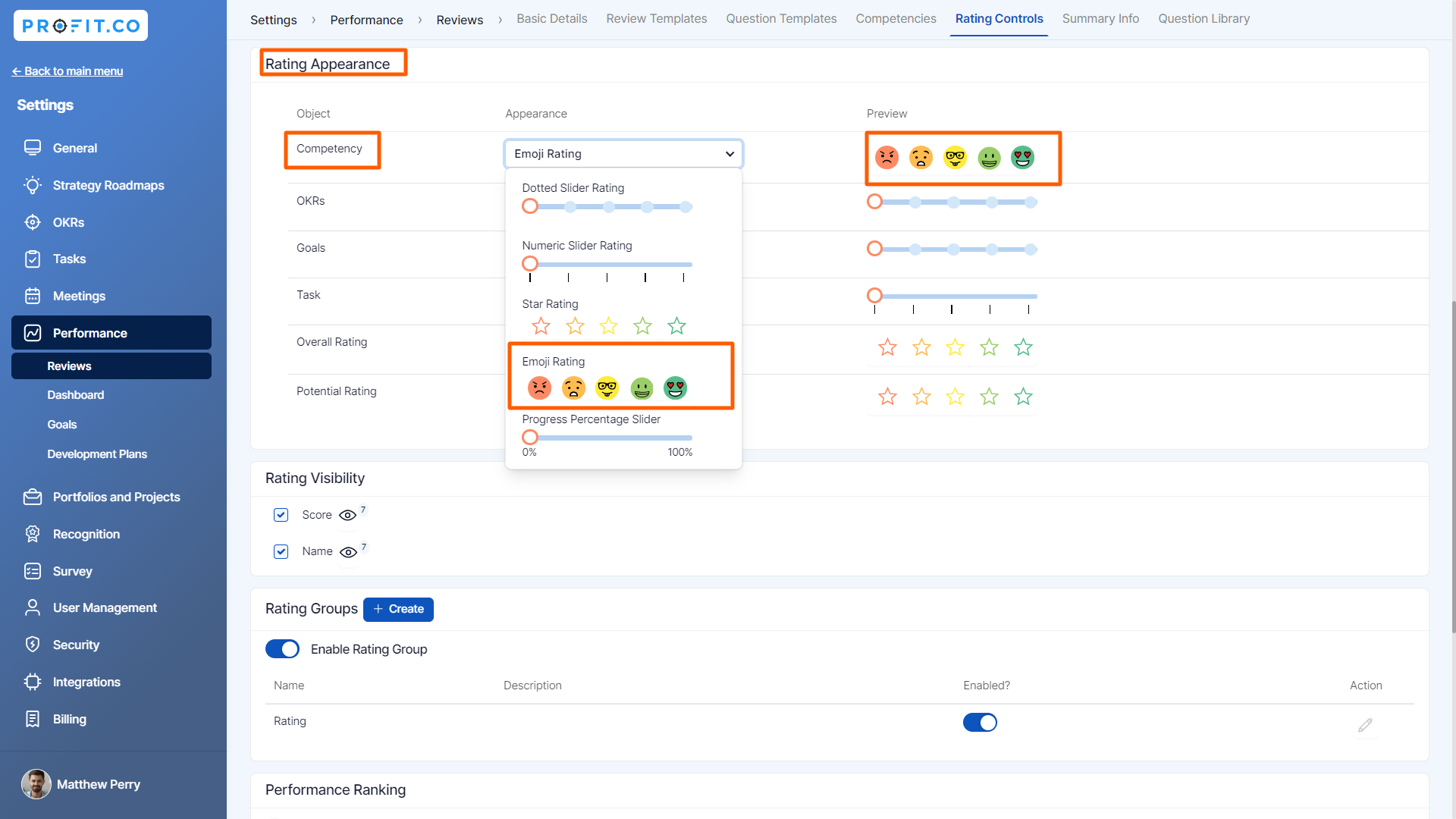The height and width of the screenshot is (819, 1456).
Task: Click the eye icon next to Score
Action: click(x=347, y=516)
